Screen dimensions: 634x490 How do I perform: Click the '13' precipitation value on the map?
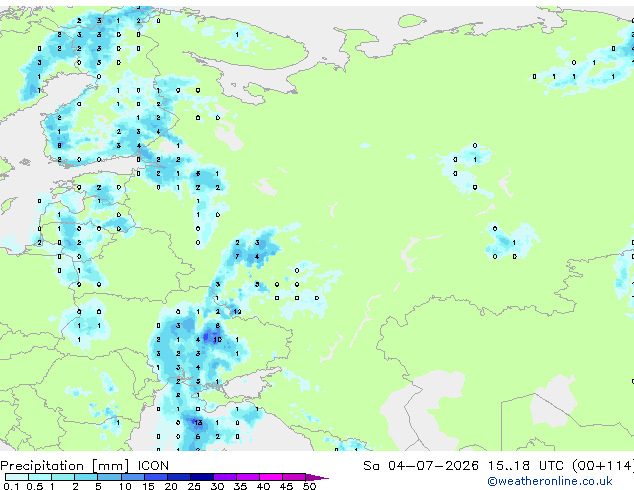198,422
